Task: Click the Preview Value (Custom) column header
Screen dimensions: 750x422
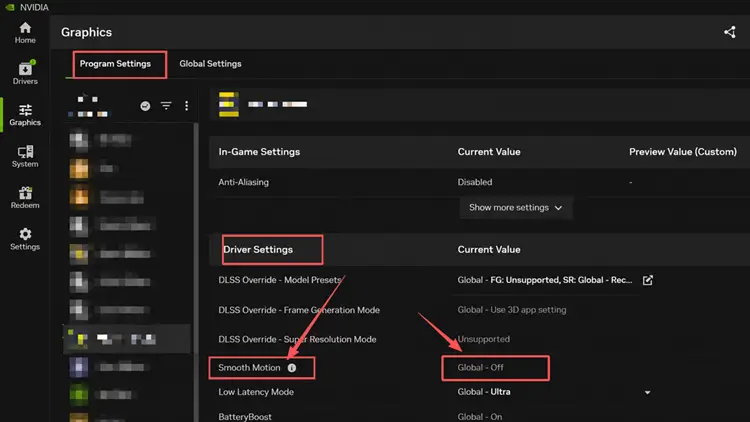Action: (x=683, y=152)
